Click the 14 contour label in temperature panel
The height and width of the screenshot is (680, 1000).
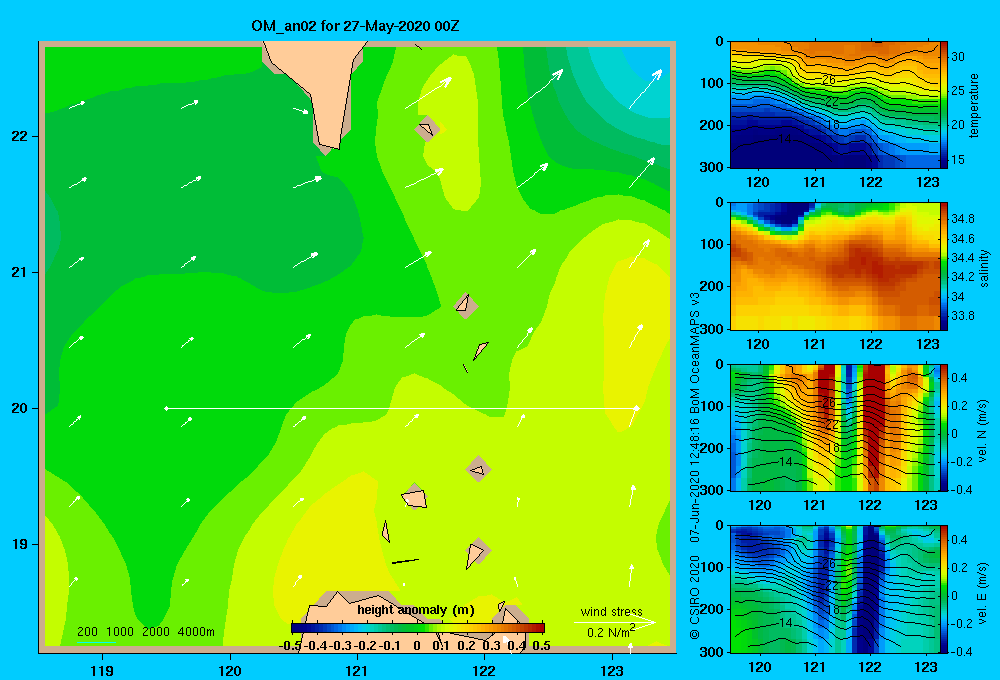785,138
